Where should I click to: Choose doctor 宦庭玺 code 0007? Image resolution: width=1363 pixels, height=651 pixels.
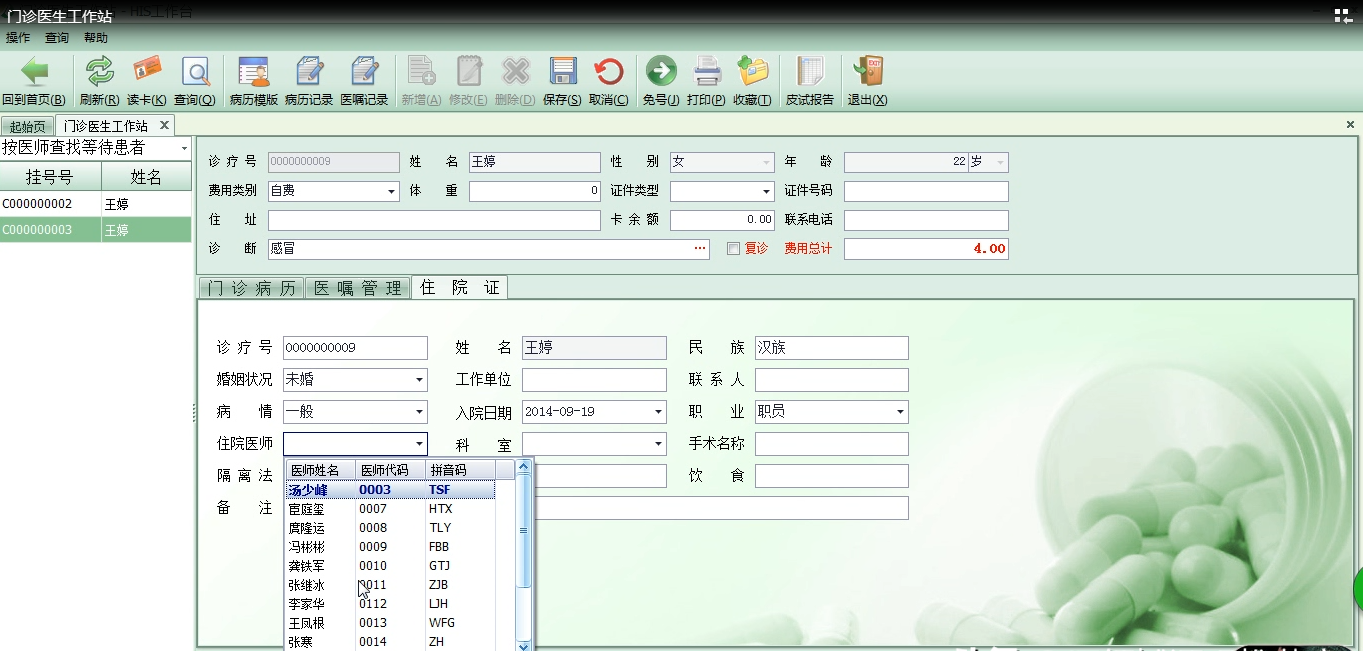pos(390,509)
